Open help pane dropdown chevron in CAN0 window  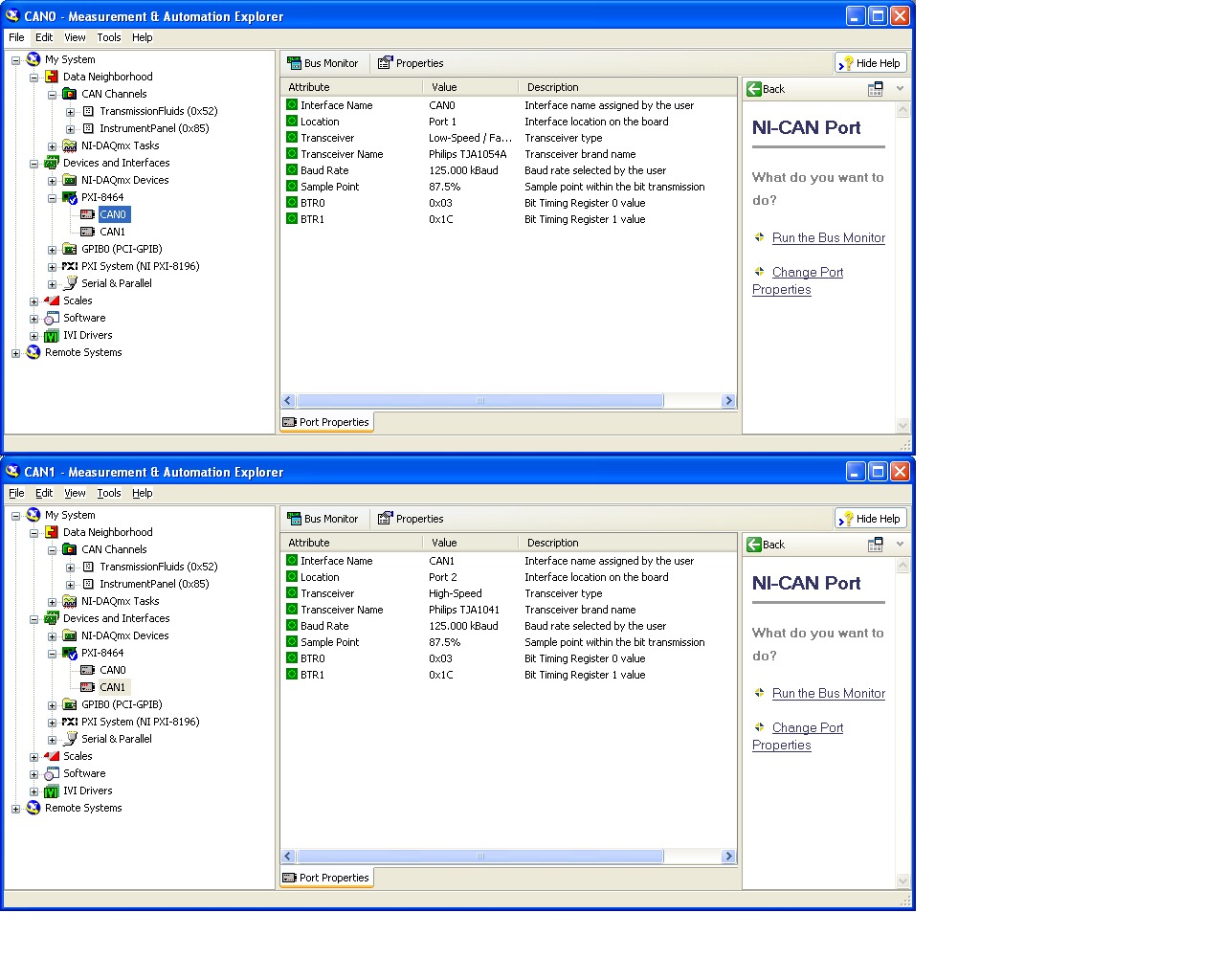pos(900,89)
